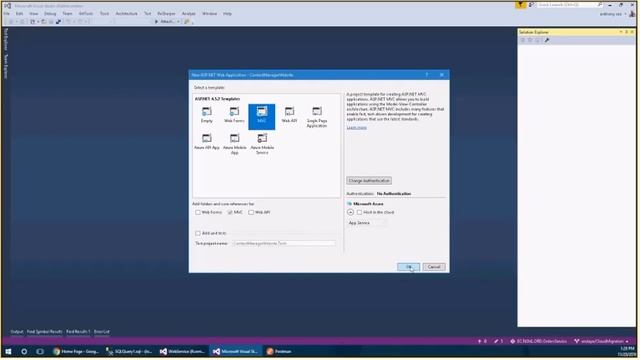Switch to Chrome Home Page taskbar item
The height and width of the screenshot is (360, 640).
click(x=76, y=351)
